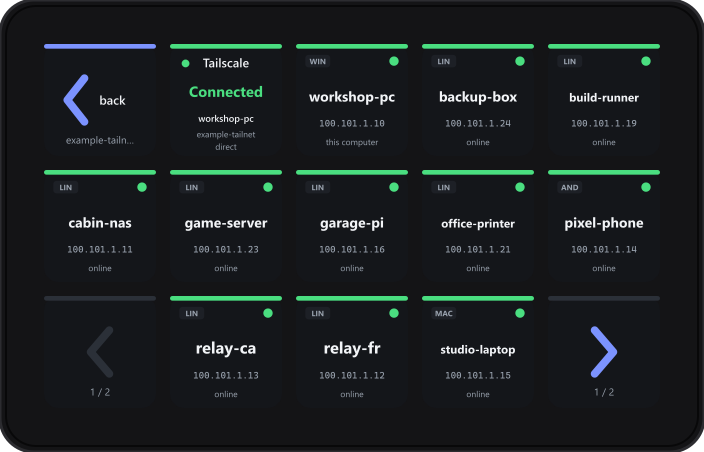Toggle the Tailscale Connected status
The width and height of the screenshot is (704, 452).
click(x=226, y=92)
